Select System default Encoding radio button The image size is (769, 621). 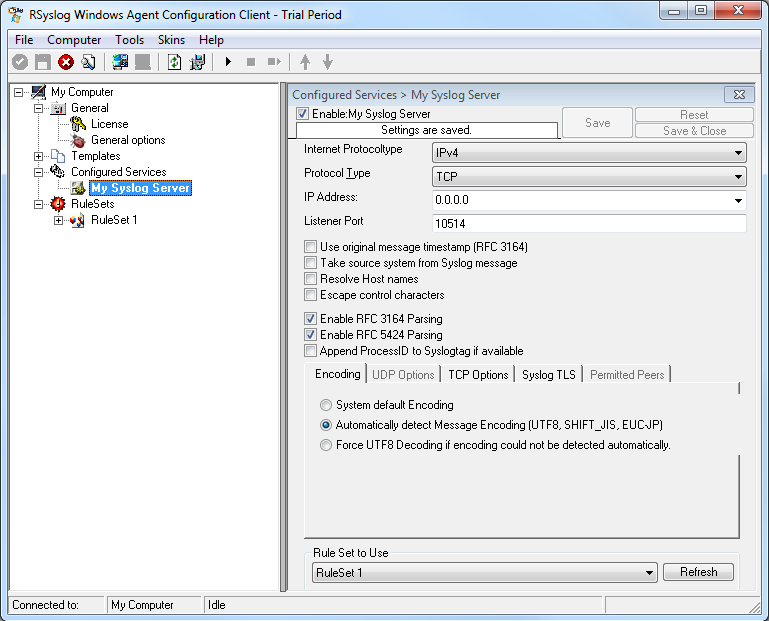click(326, 405)
